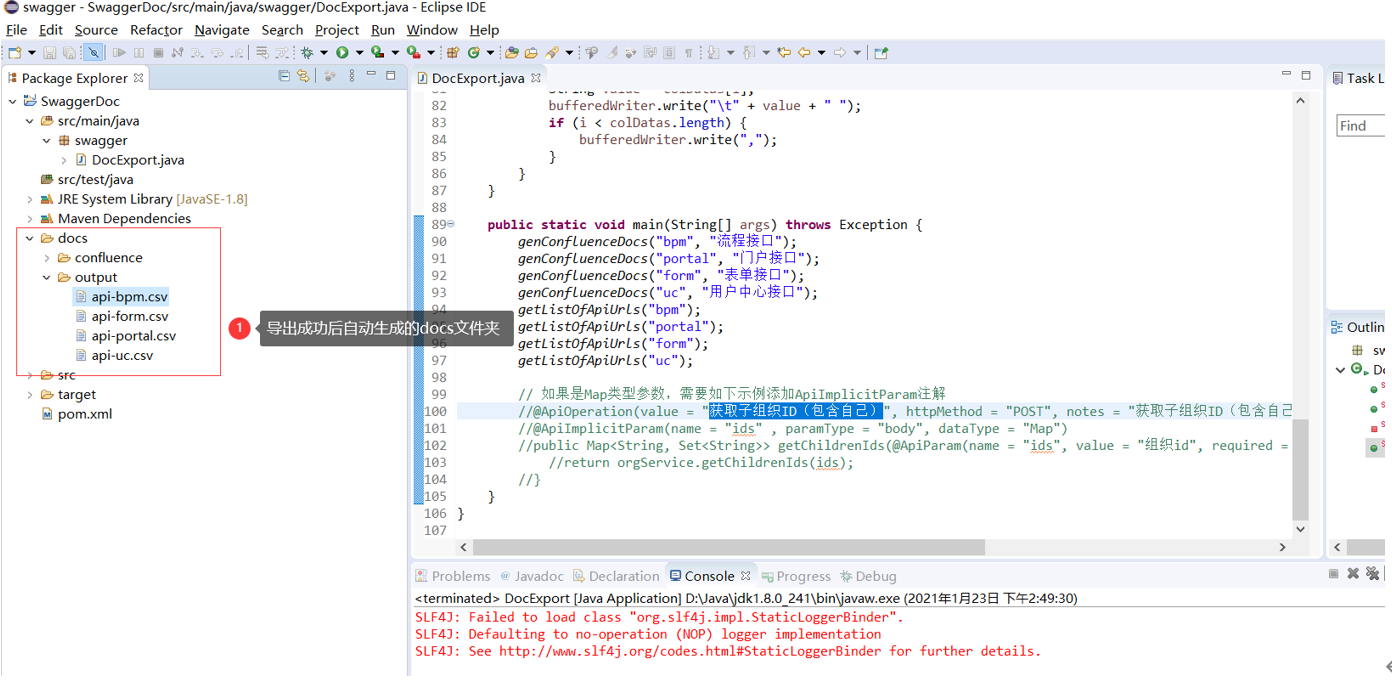Click the Last Edit Location arrow icon
Viewport: 1392px width, 687px height.
coord(784,53)
